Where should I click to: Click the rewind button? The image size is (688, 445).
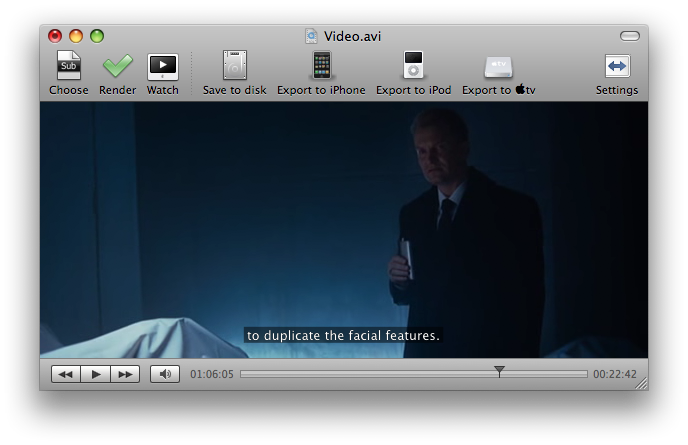click(x=65, y=374)
